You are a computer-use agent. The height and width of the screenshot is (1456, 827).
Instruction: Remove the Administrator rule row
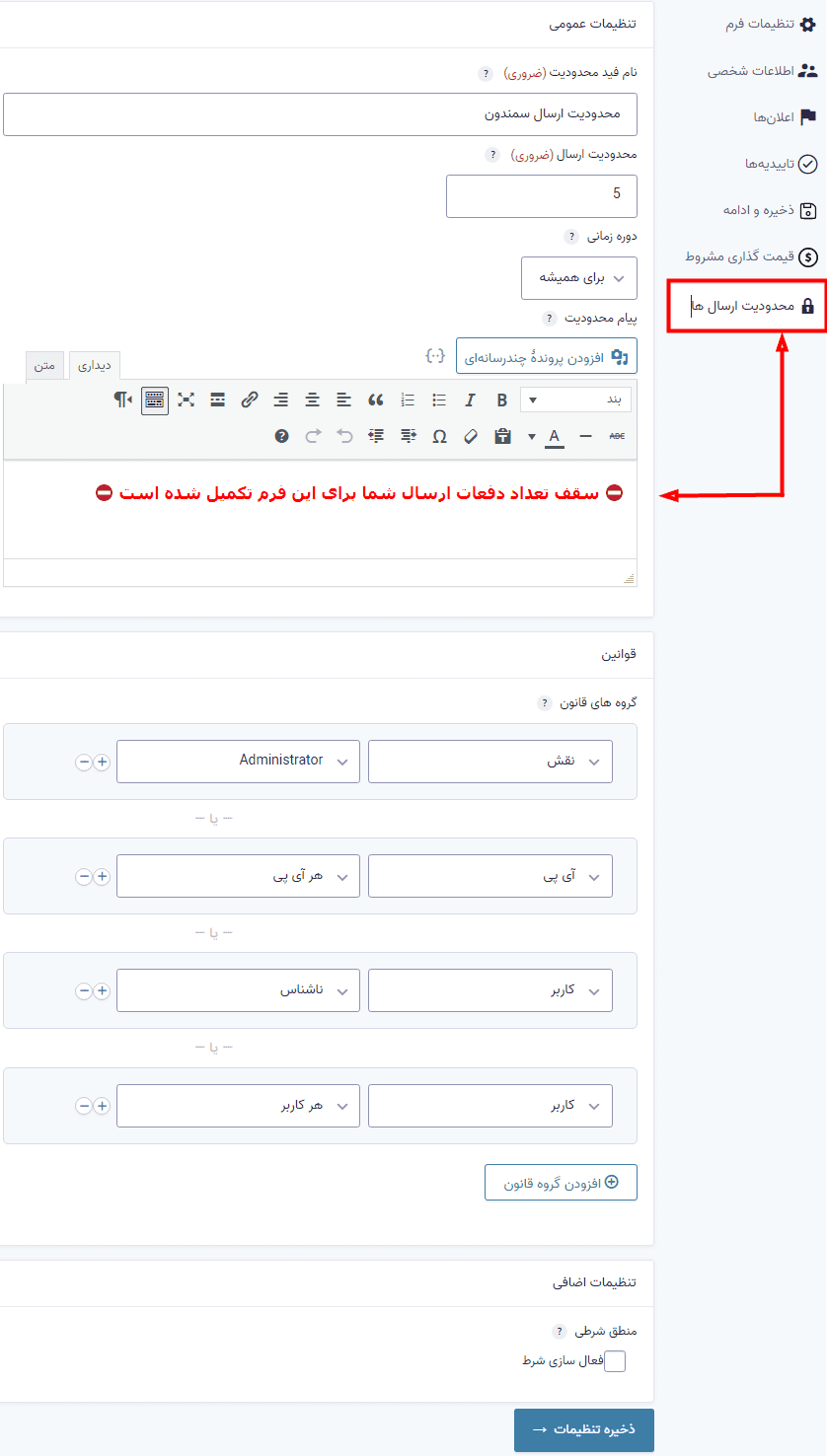click(x=84, y=763)
